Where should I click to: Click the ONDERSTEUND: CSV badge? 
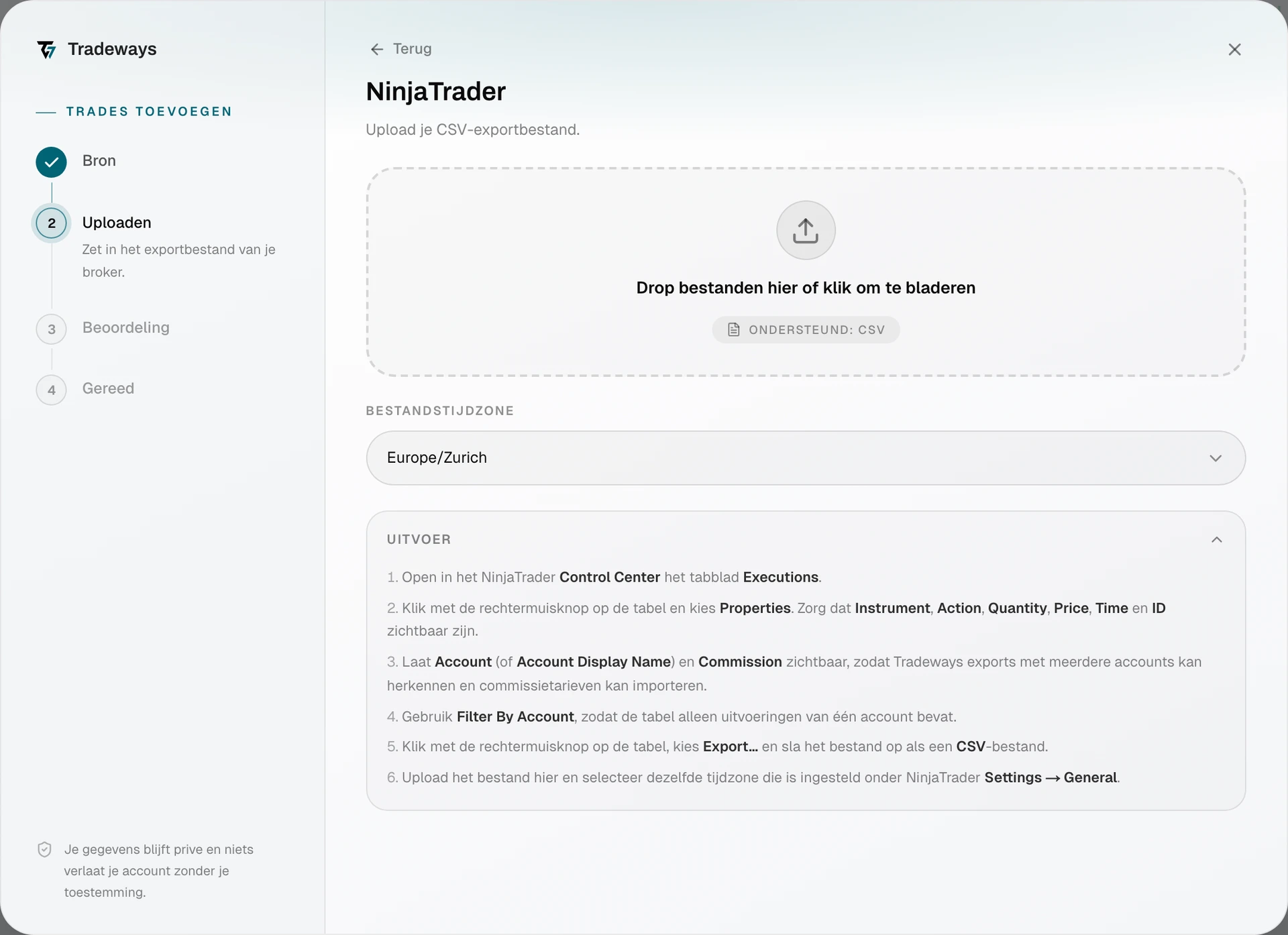pos(806,329)
